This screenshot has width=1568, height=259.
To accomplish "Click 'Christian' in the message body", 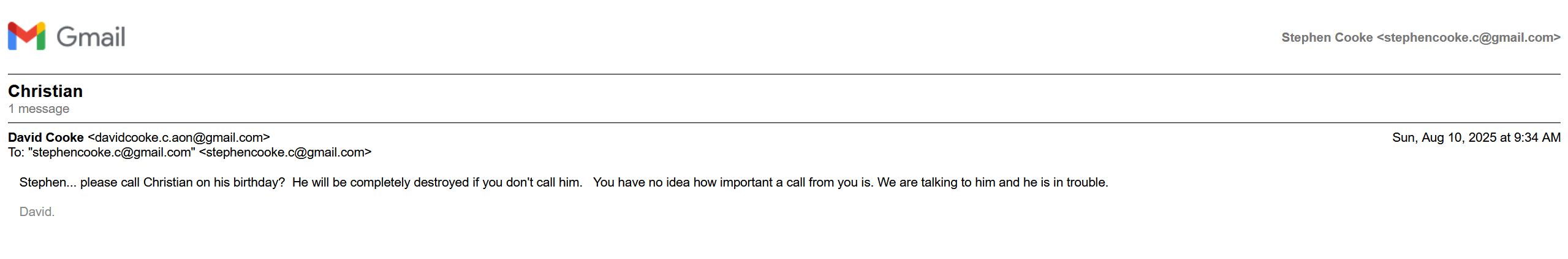I will [168, 182].
